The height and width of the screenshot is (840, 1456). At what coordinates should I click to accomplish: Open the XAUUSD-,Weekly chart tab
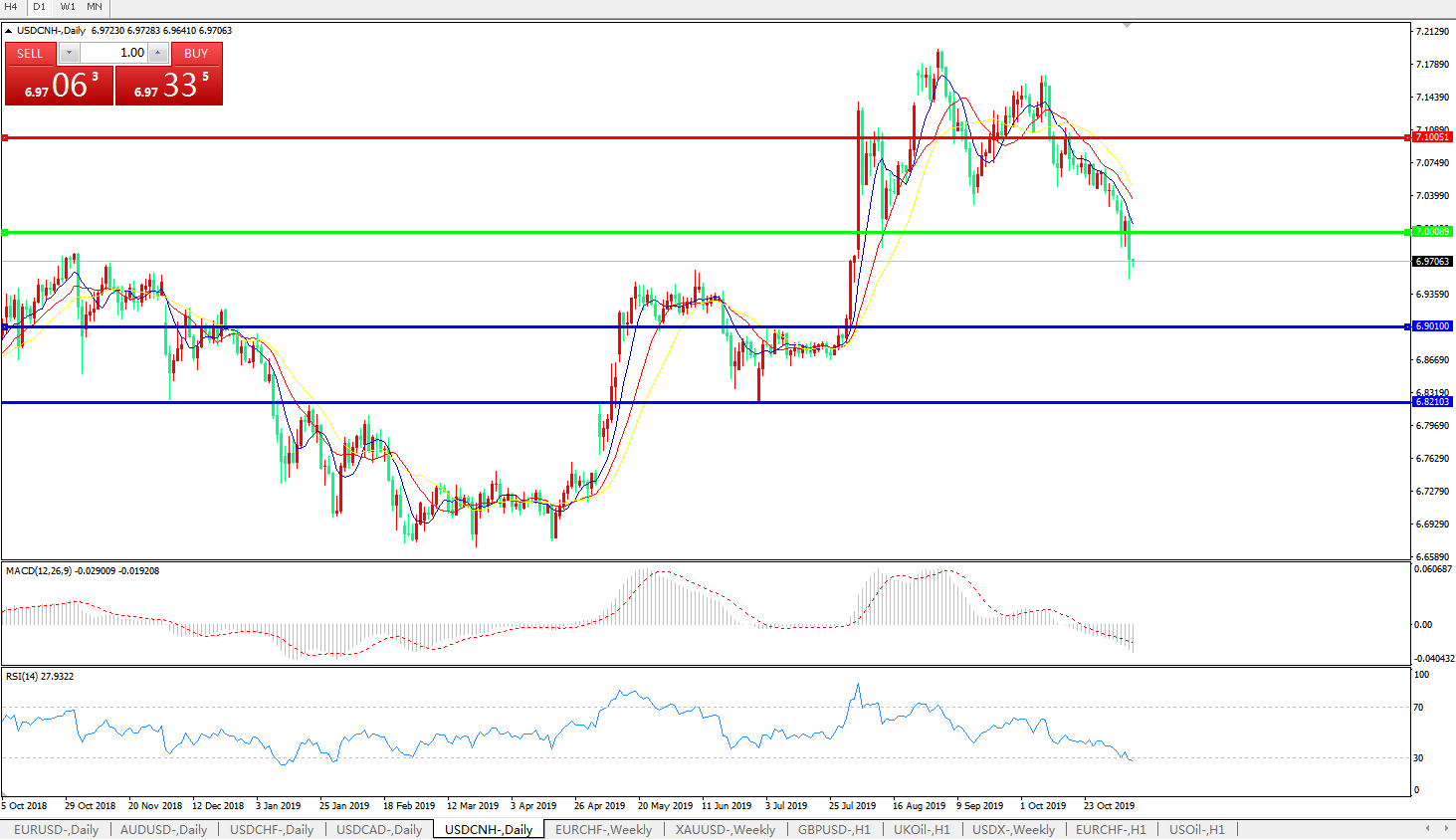click(725, 829)
